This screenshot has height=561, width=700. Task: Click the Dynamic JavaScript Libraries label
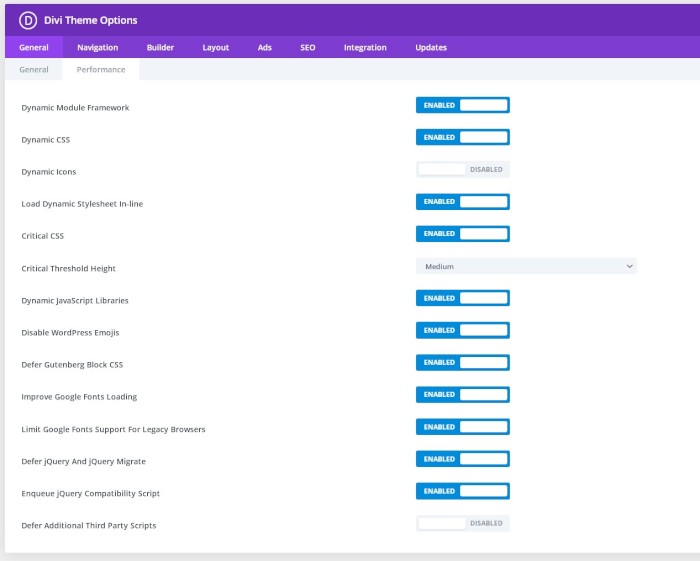(75, 301)
